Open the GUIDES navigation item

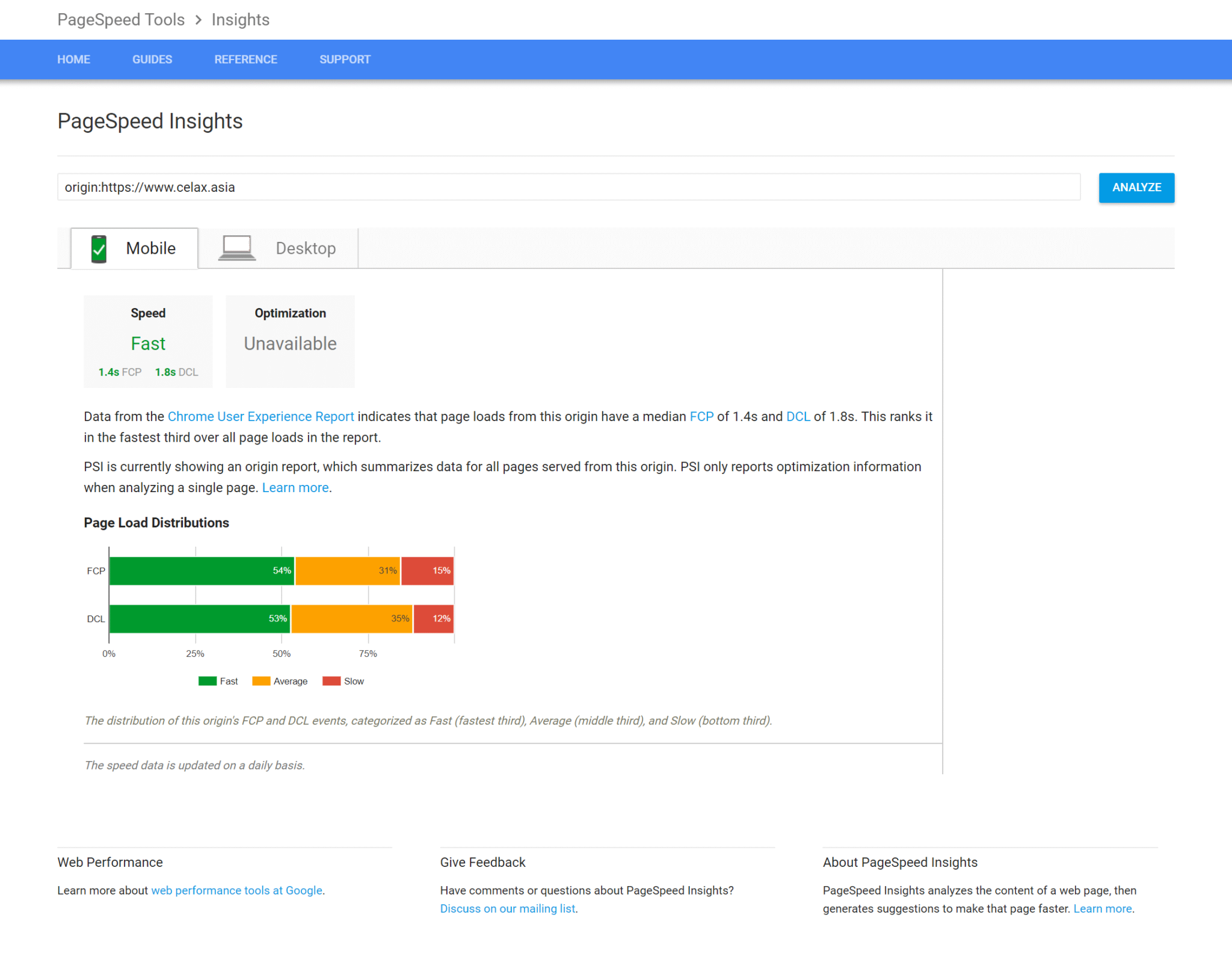coord(152,59)
